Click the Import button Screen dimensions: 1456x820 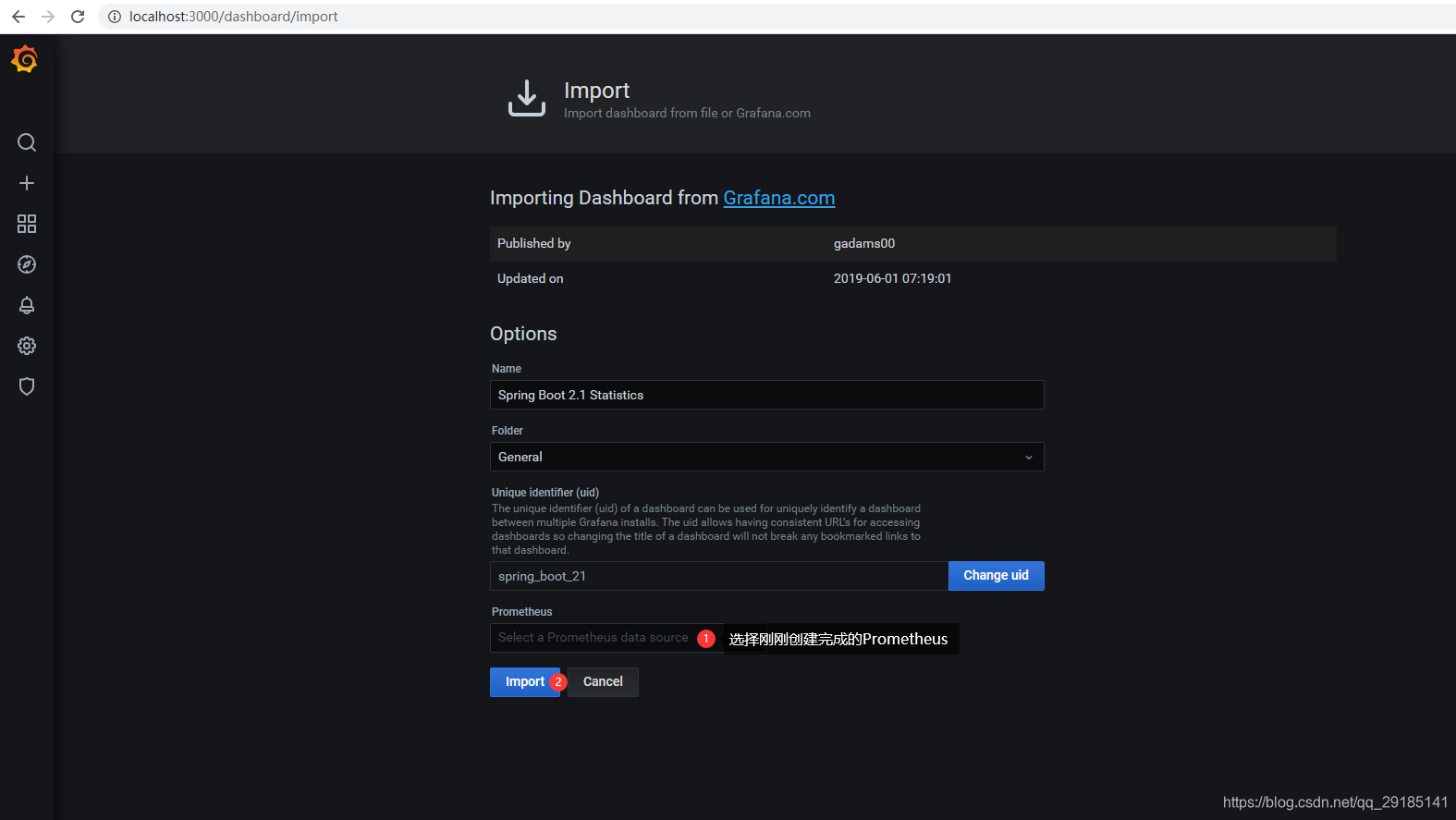(x=524, y=682)
